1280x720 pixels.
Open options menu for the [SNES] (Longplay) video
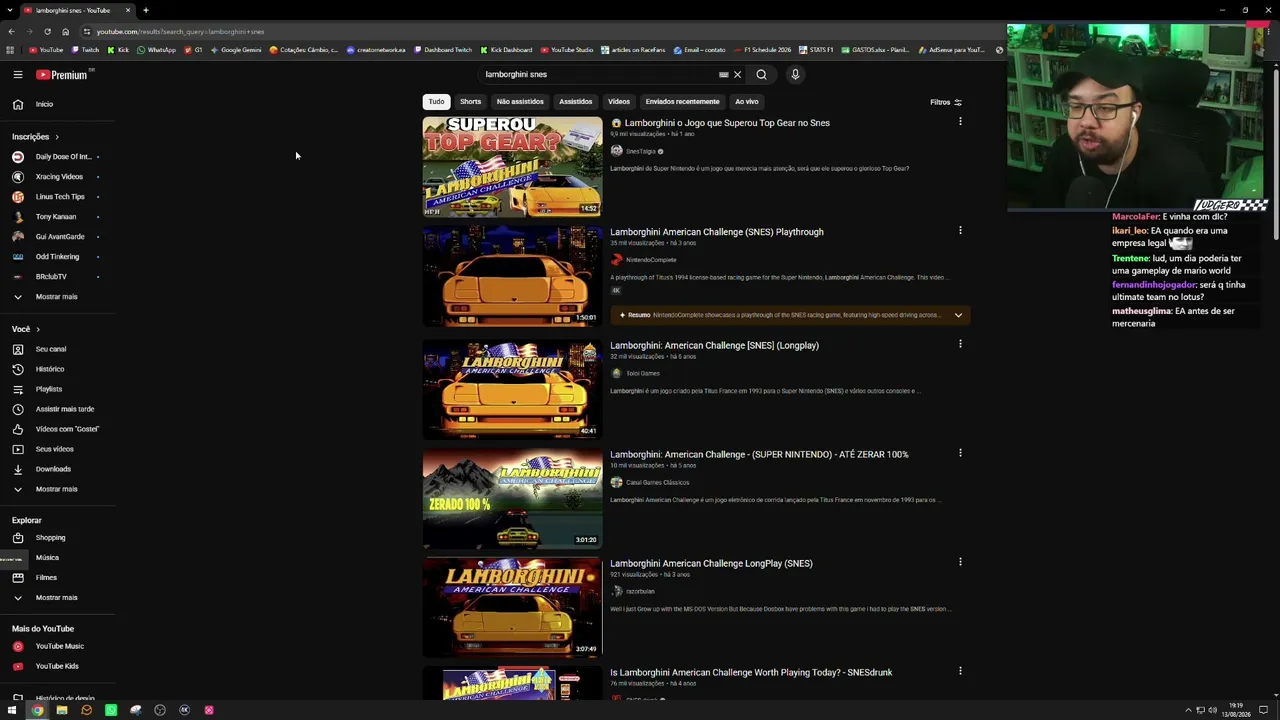point(960,344)
